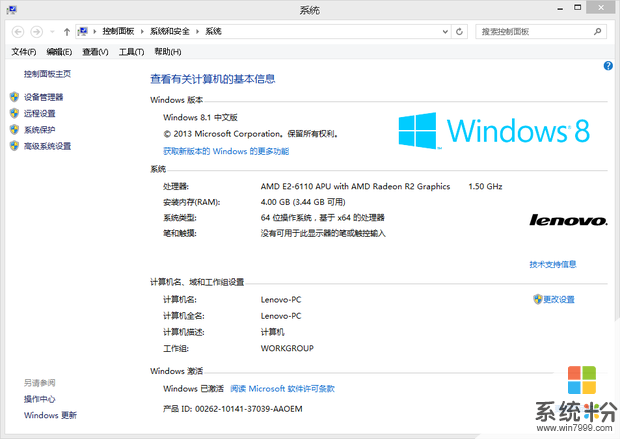Click 更改设置 link

(559, 299)
